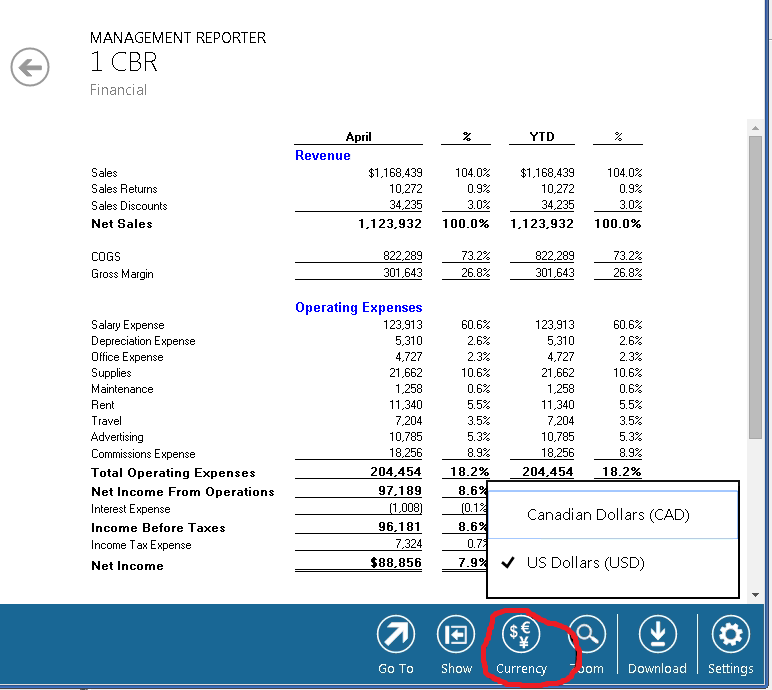772x690 pixels.
Task: Click the Depreciation Expense label
Action: (143, 341)
